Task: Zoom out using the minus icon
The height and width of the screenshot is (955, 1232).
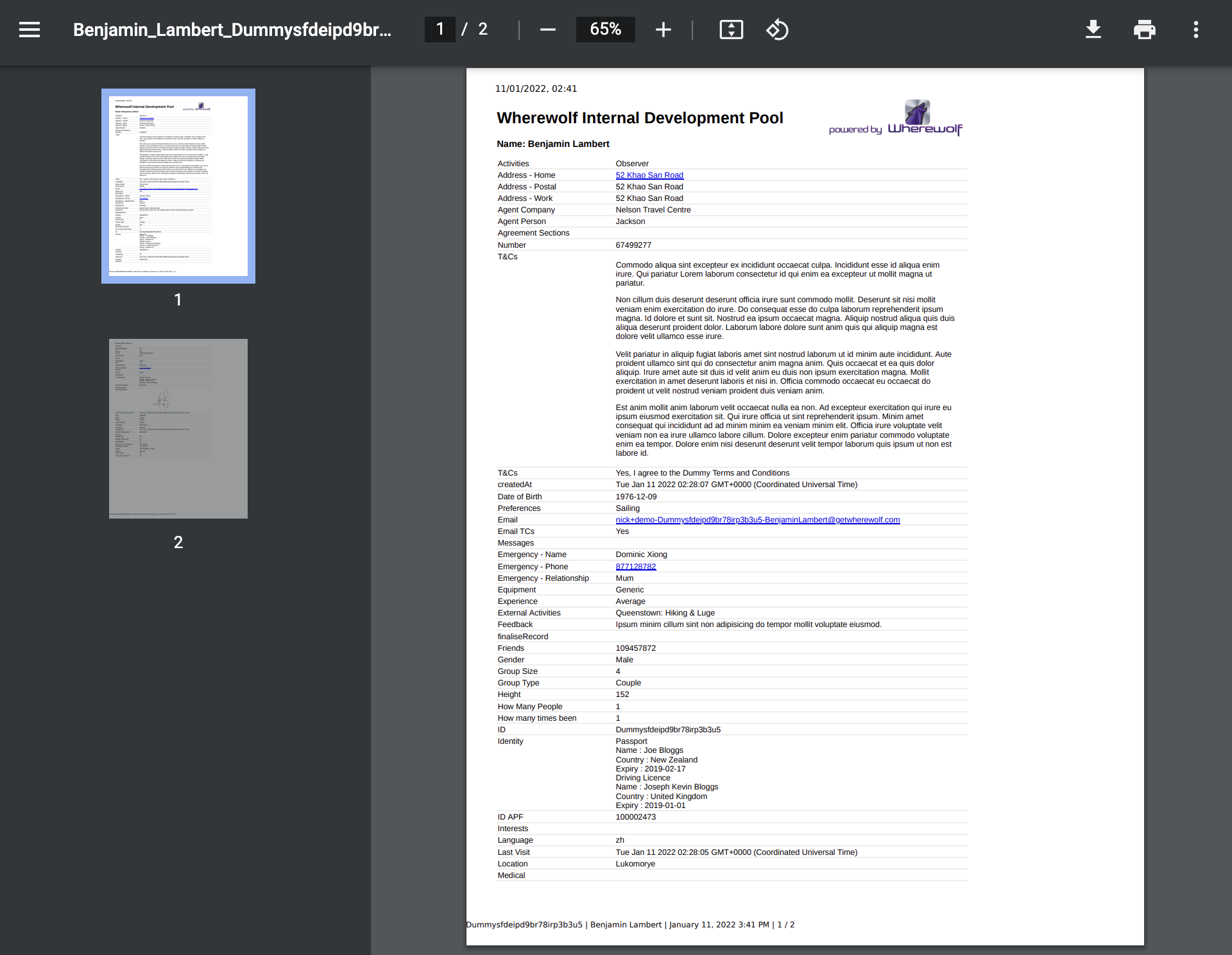Action: [x=547, y=30]
